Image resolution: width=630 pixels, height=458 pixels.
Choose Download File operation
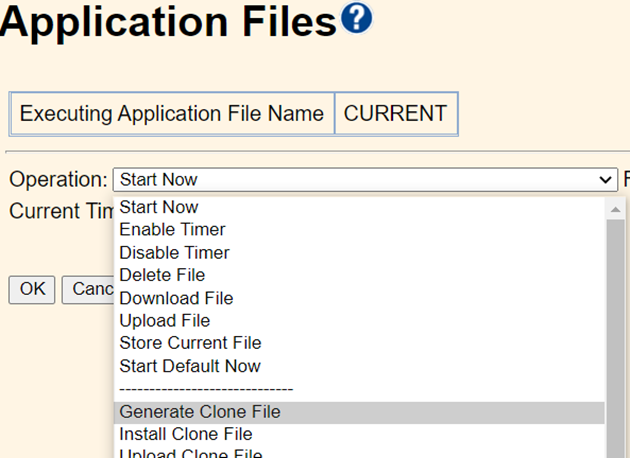pos(176,298)
